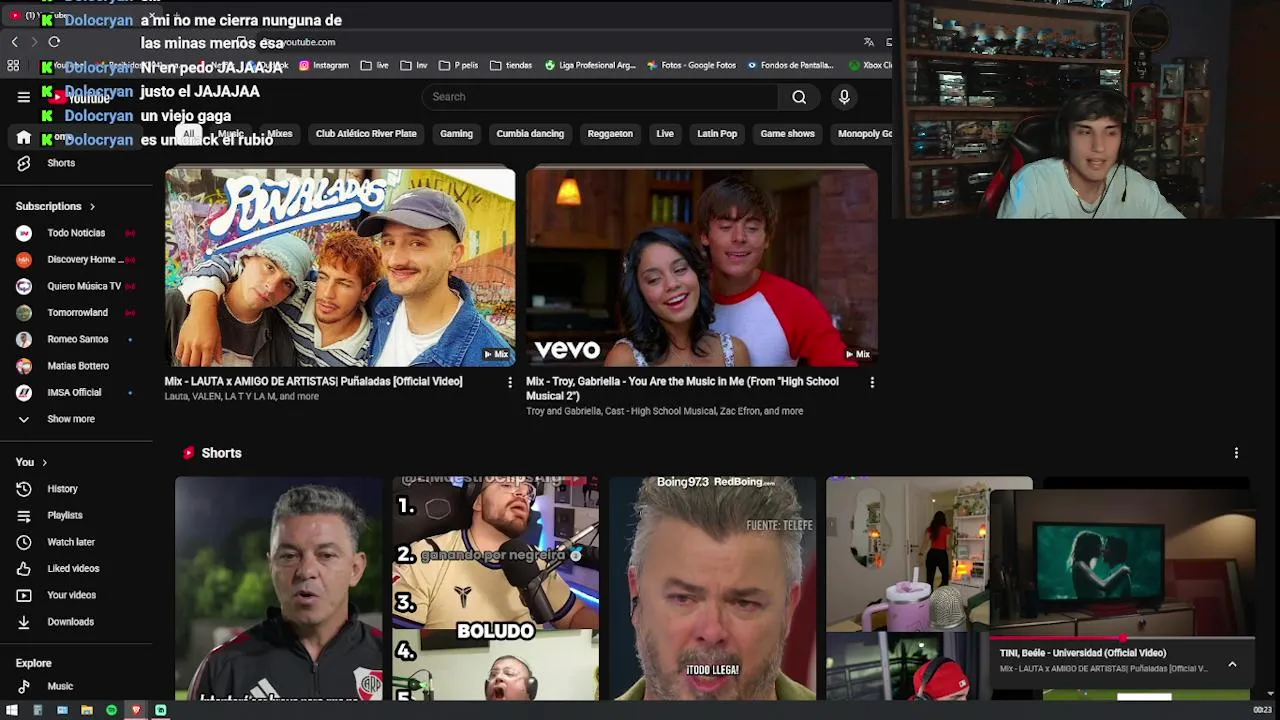
Task: Open Liga Profesional Arg bookmark
Action: [x=590, y=65]
